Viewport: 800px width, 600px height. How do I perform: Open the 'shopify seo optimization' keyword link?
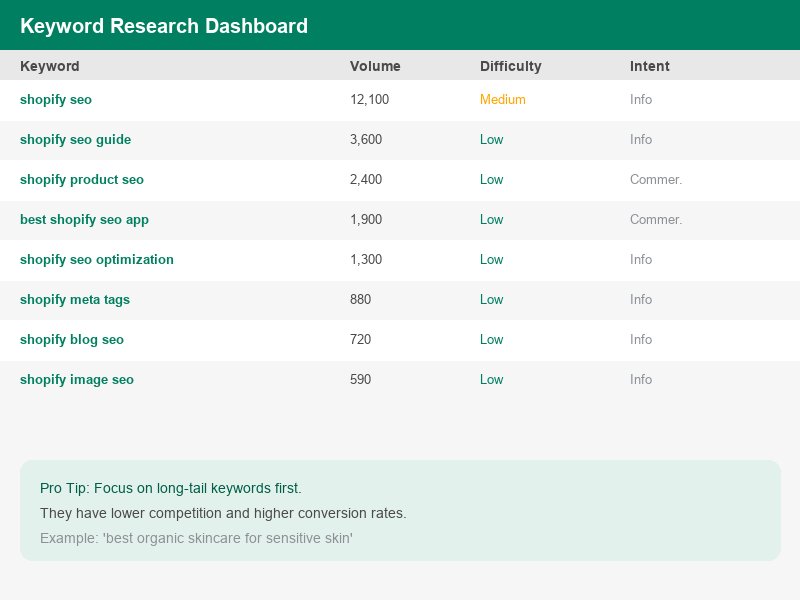click(96, 260)
